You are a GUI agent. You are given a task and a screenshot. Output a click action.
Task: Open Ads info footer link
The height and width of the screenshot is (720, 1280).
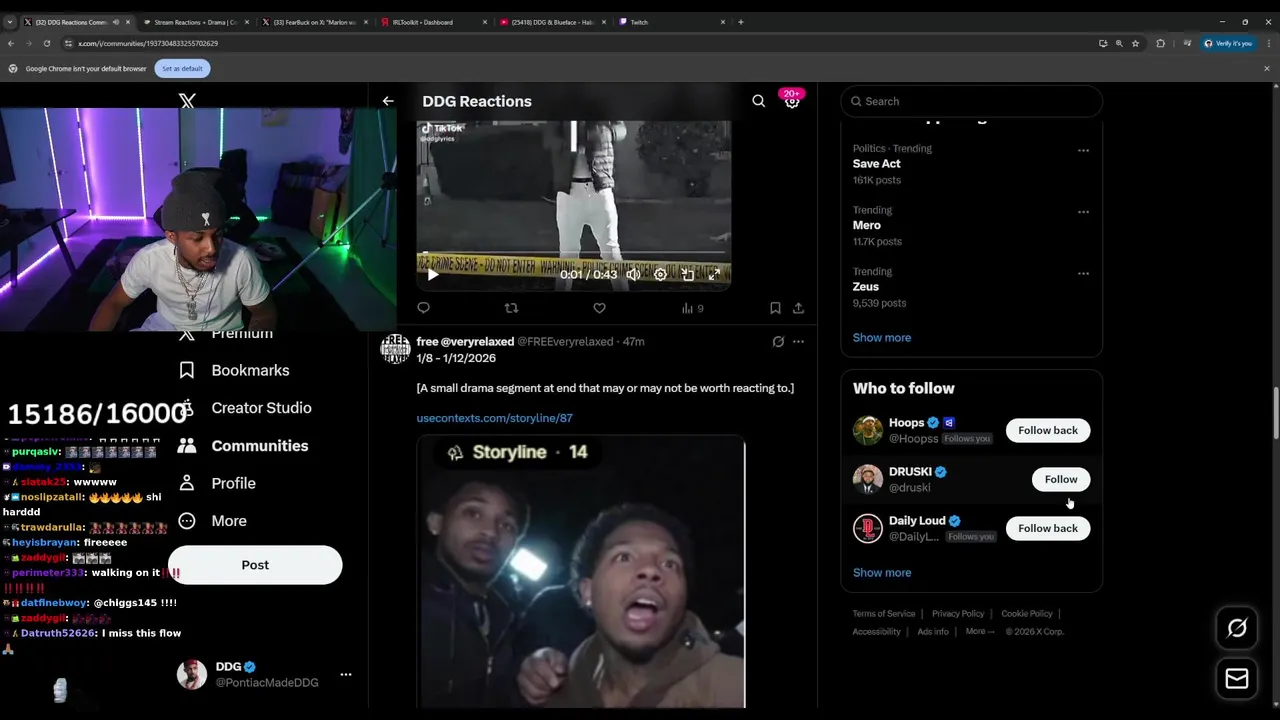coord(933,632)
